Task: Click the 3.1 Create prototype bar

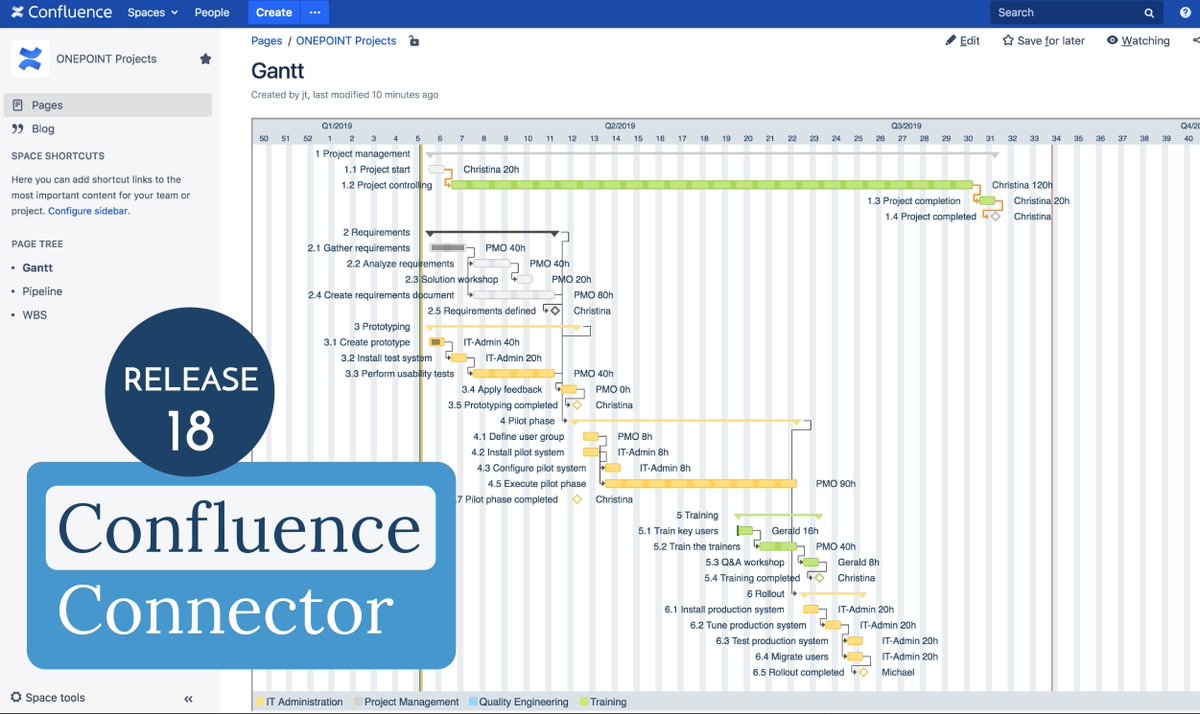Action: coord(436,342)
